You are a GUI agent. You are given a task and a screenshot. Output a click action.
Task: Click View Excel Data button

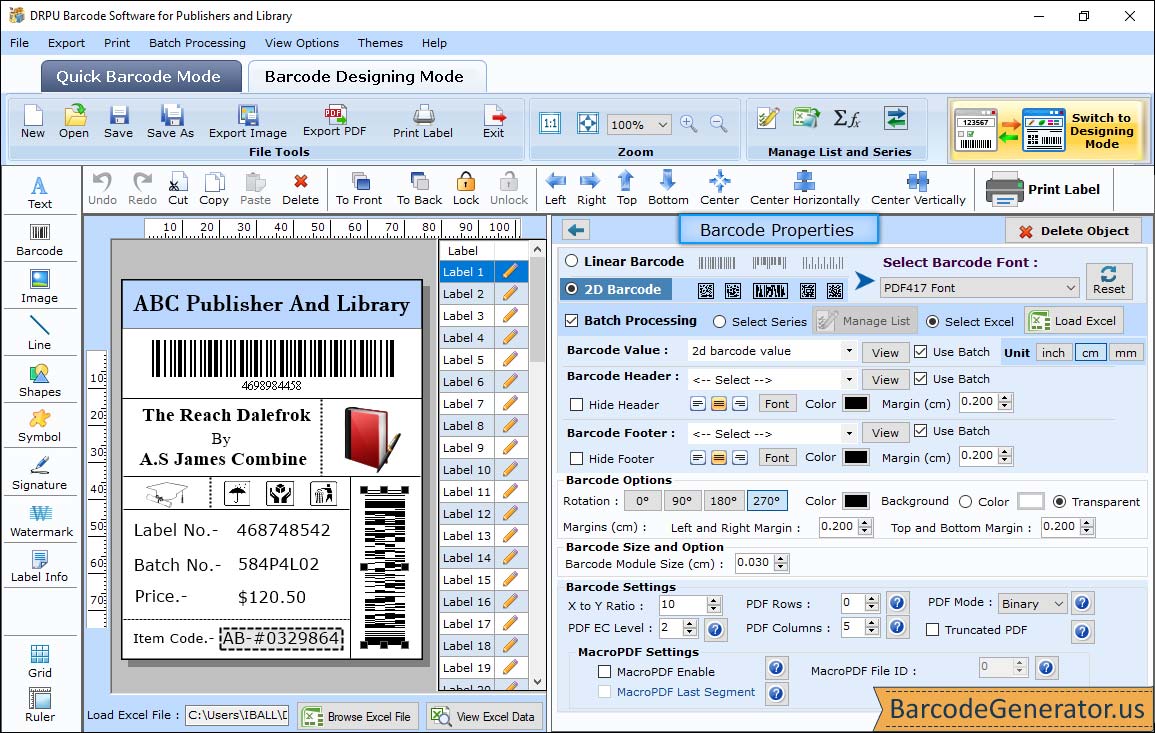click(x=483, y=716)
